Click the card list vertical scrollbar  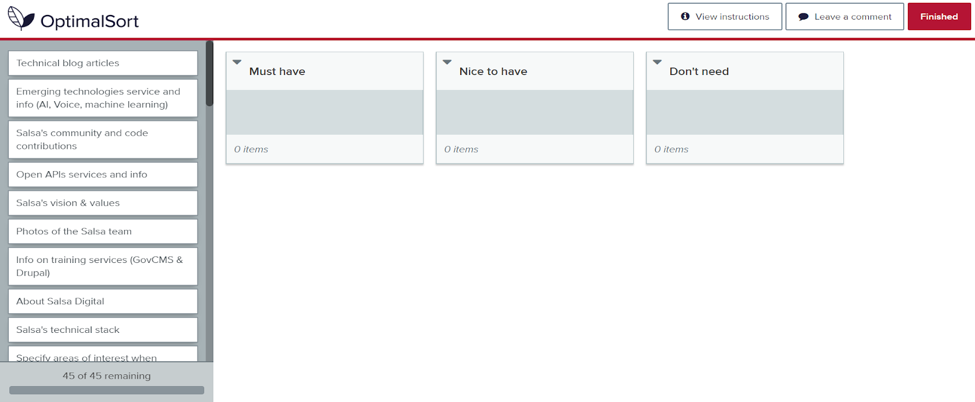(209, 75)
